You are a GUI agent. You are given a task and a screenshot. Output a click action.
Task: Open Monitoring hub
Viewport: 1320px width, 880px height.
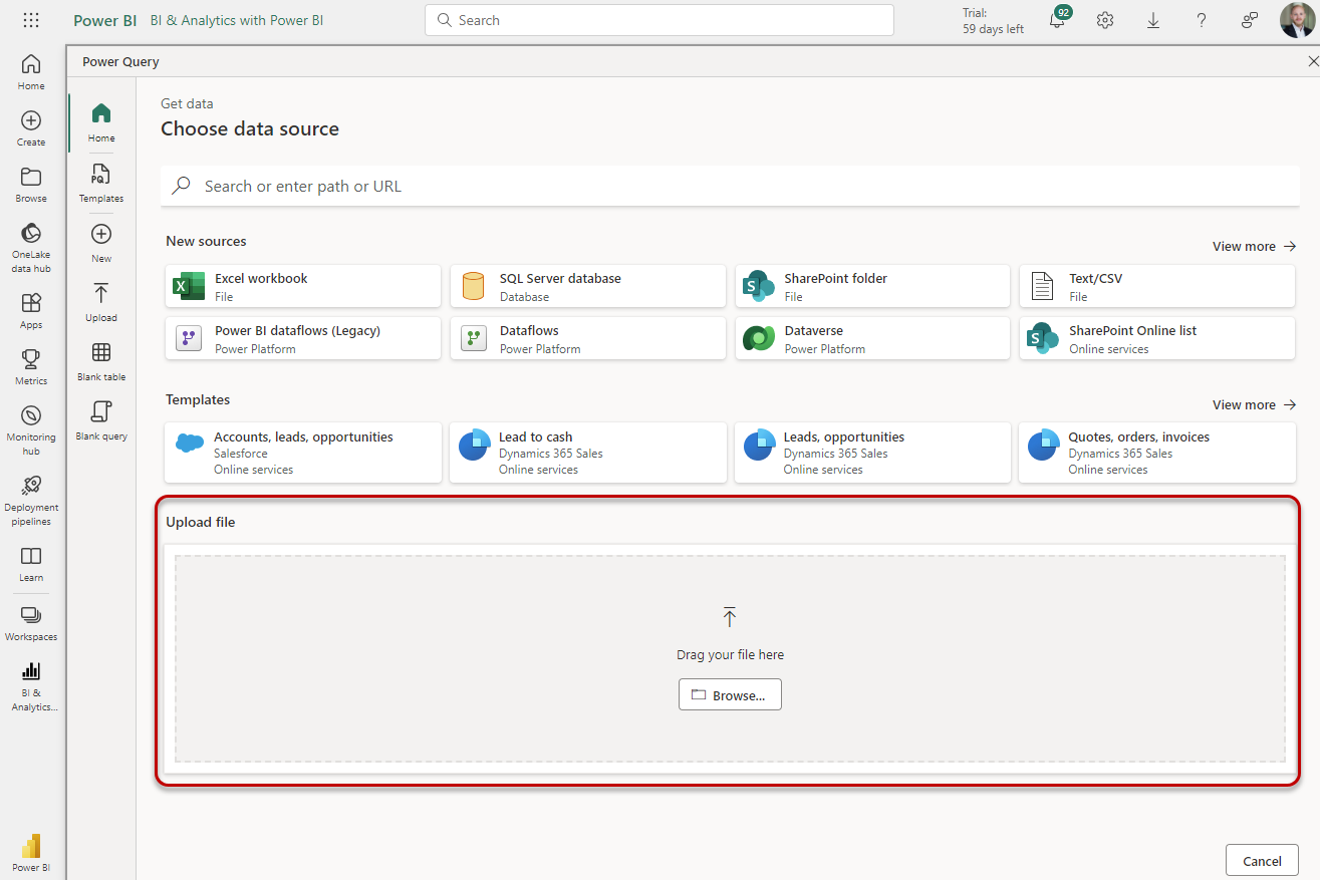[x=31, y=430]
